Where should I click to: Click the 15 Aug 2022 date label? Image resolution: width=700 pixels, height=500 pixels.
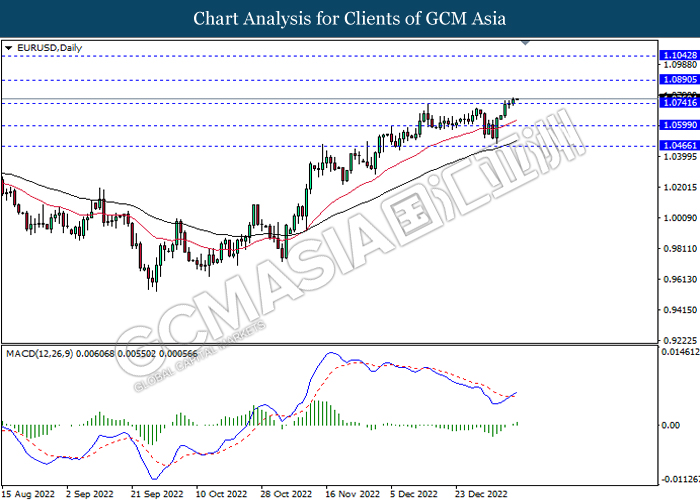click(x=28, y=494)
